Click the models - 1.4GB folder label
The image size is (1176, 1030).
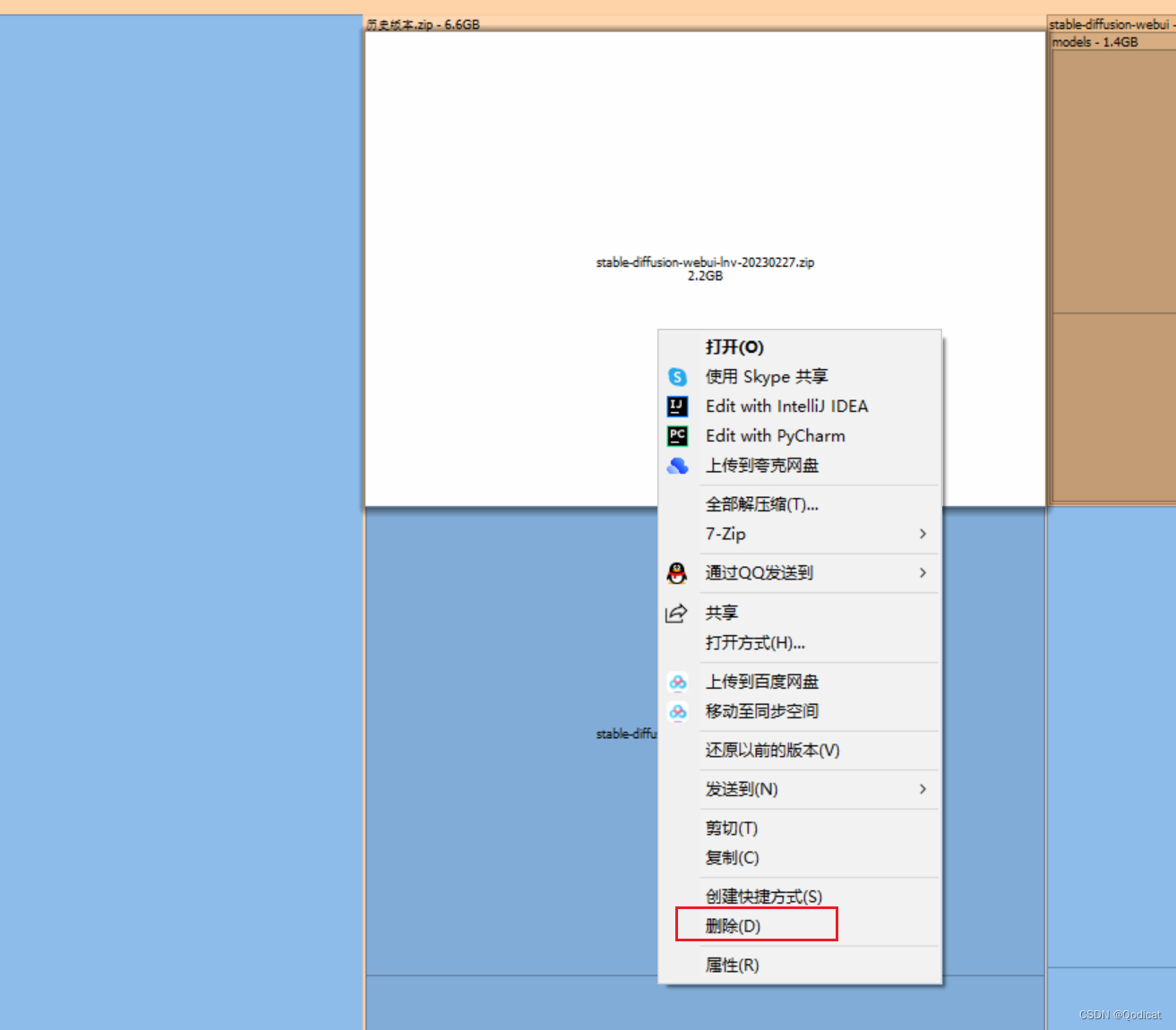click(x=1094, y=42)
